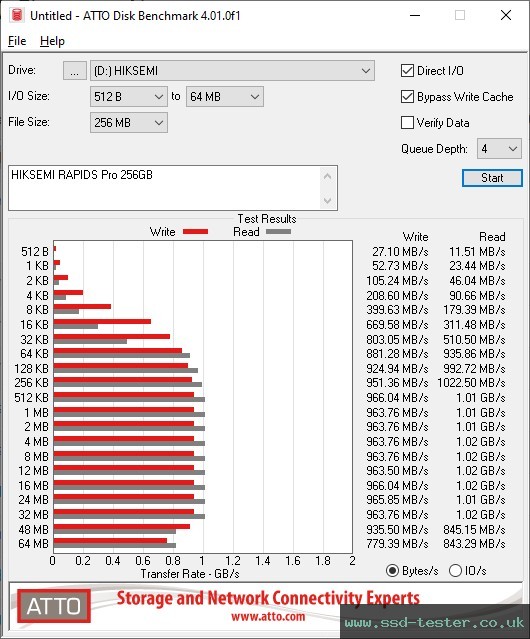Click the write value 52.73 MB/s
The width and height of the screenshot is (530, 639).
(x=400, y=266)
